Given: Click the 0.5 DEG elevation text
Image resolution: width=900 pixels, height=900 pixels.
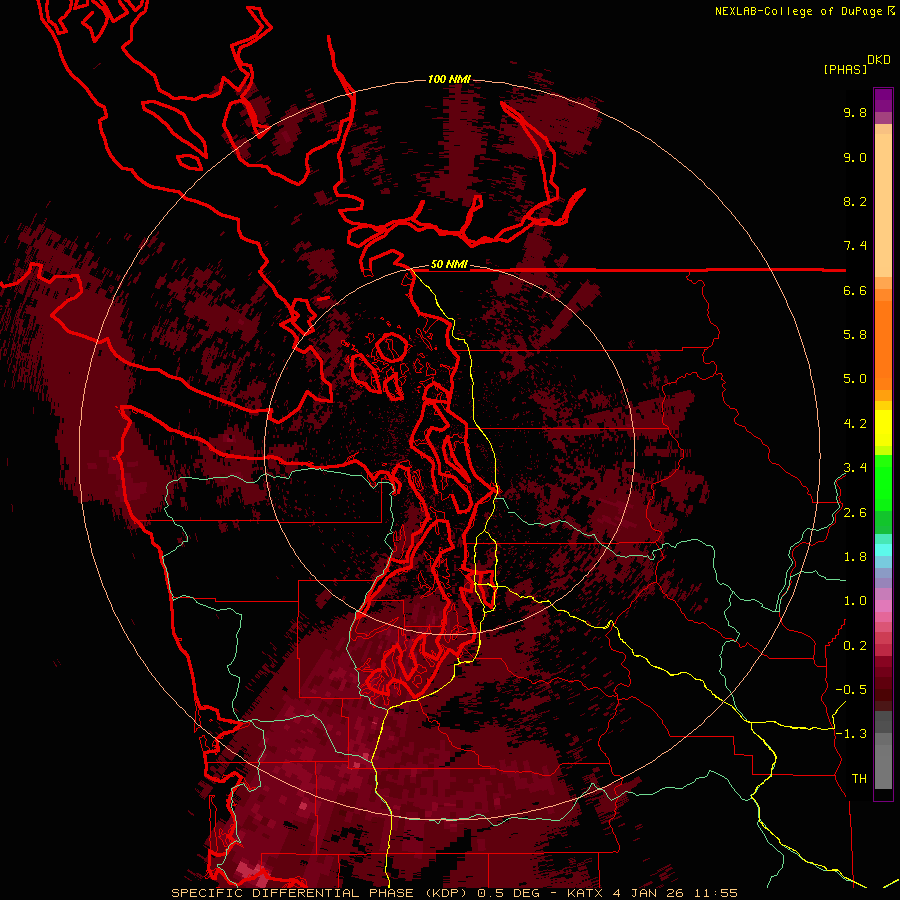Looking at the screenshot, I should tap(509, 893).
